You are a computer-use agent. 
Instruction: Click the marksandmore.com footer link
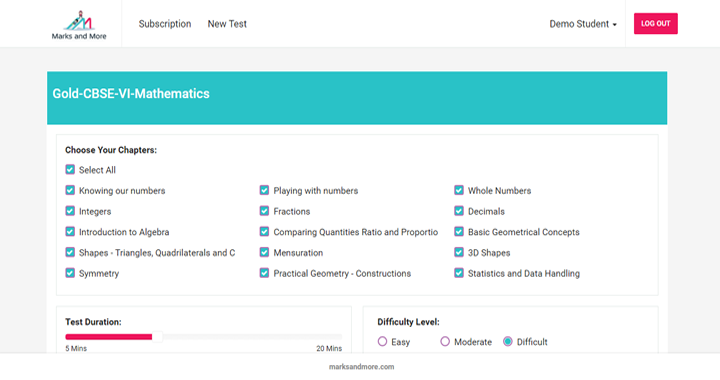(361, 367)
